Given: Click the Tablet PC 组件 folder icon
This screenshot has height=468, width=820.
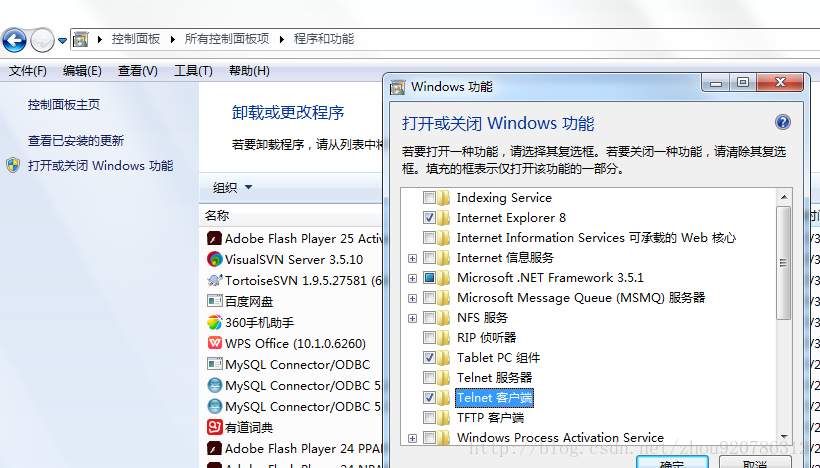Looking at the screenshot, I should coord(443,358).
